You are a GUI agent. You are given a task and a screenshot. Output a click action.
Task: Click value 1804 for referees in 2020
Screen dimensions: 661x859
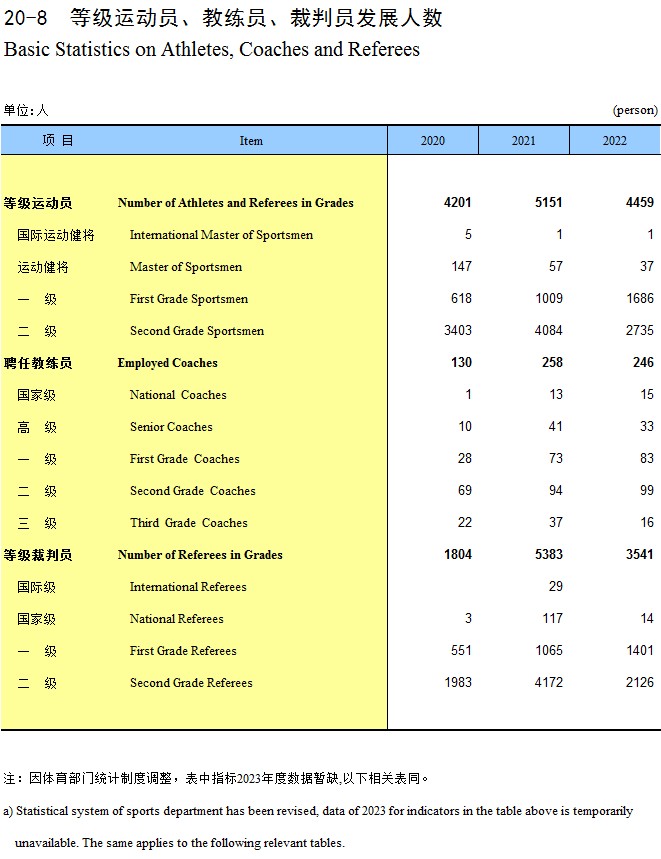coord(458,554)
